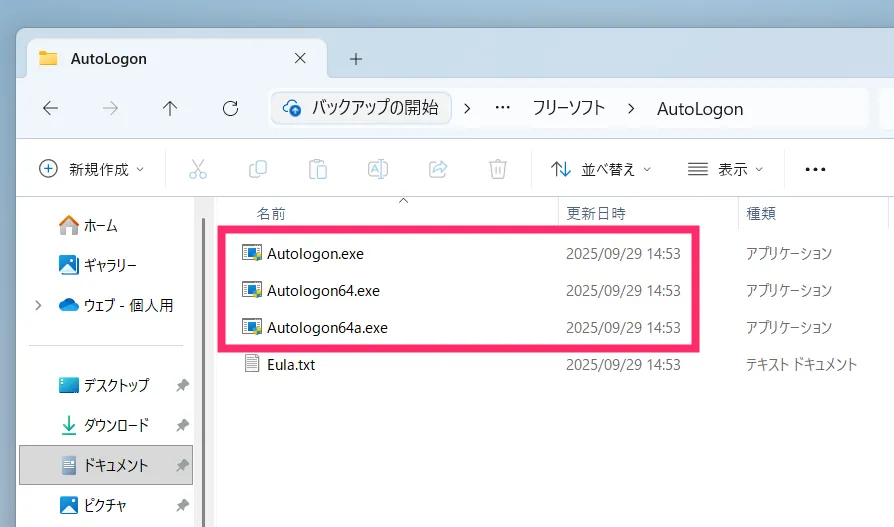
Task: Expand chevron after フリーソフト breadcrumb
Action: 631,108
